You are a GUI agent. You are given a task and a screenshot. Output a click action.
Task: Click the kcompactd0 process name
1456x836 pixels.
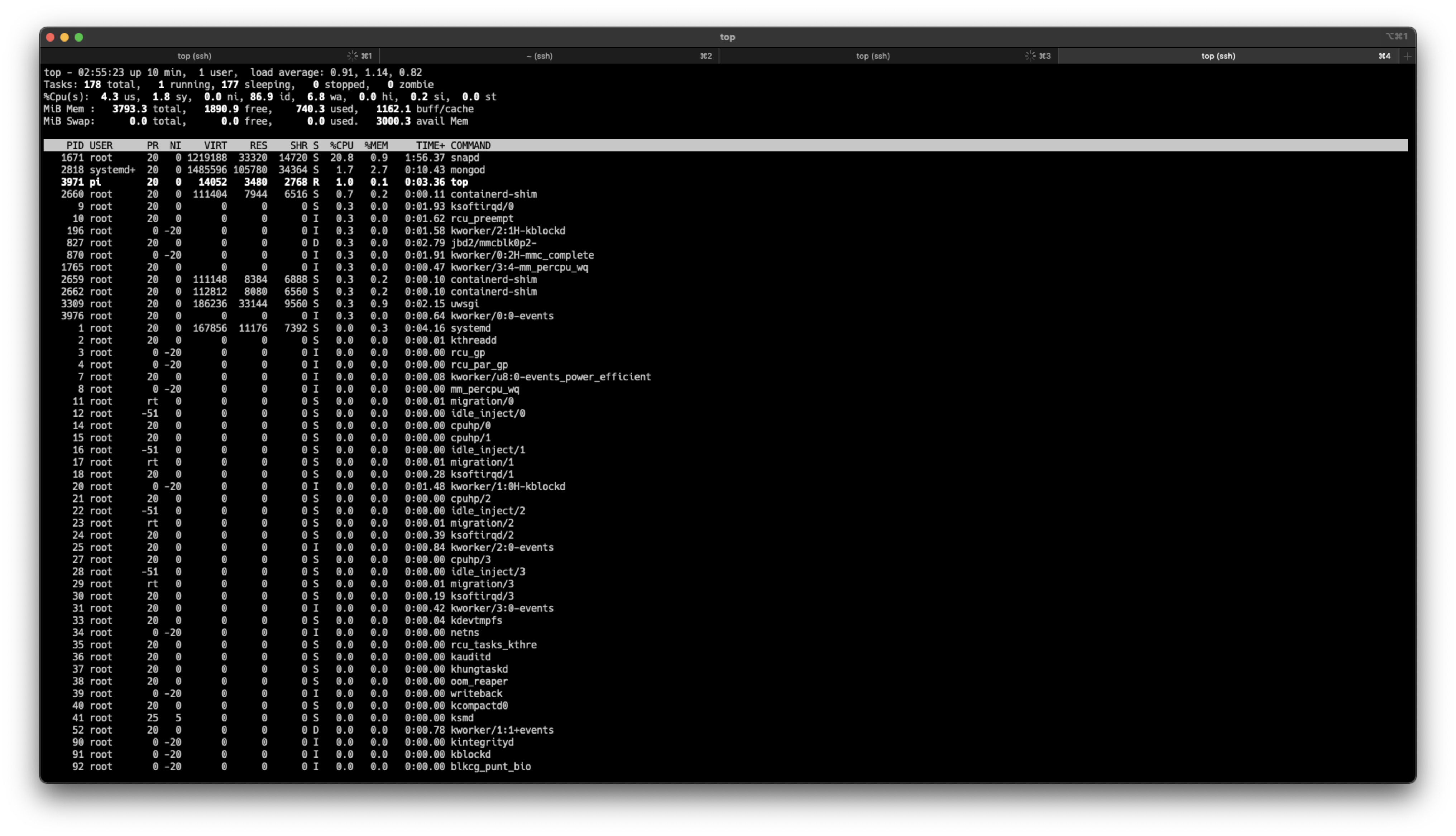pyautogui.click(x=479, y=706)
